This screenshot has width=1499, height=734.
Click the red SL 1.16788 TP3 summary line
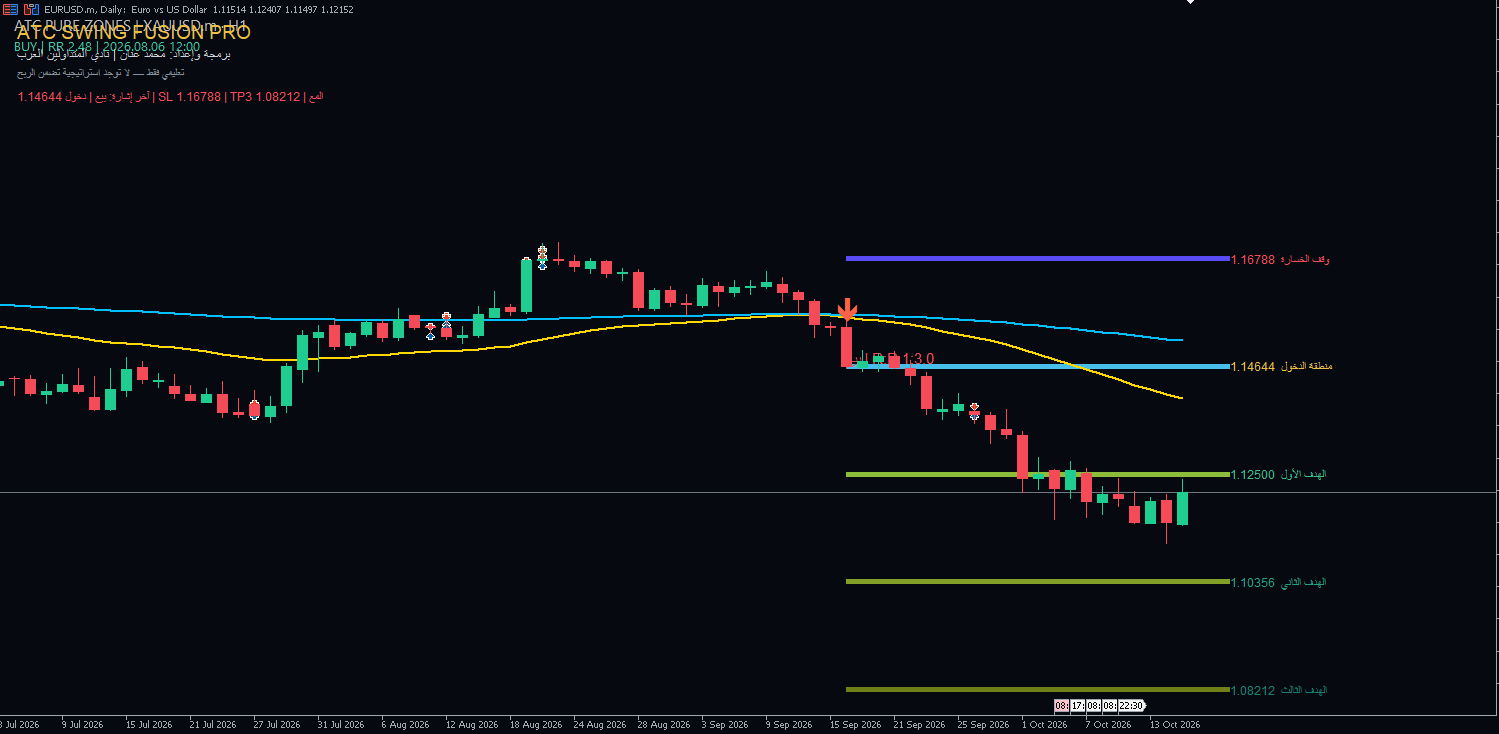(x=170, y=97)
